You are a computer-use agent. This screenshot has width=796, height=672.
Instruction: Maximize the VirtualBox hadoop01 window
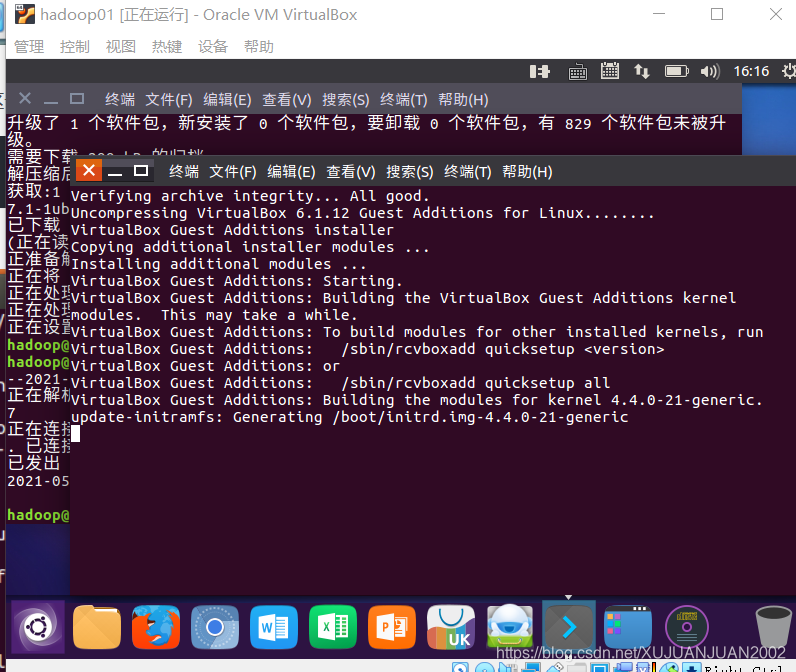(x=717, y=14)
